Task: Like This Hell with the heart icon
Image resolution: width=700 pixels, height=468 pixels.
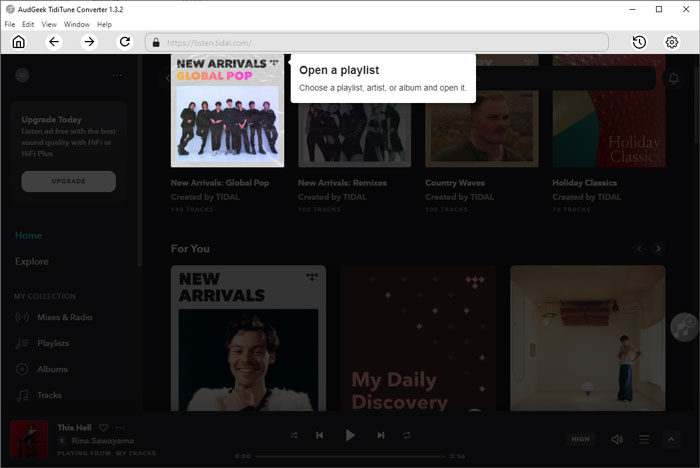Action: pyautogui.click(x=104, y=427)
